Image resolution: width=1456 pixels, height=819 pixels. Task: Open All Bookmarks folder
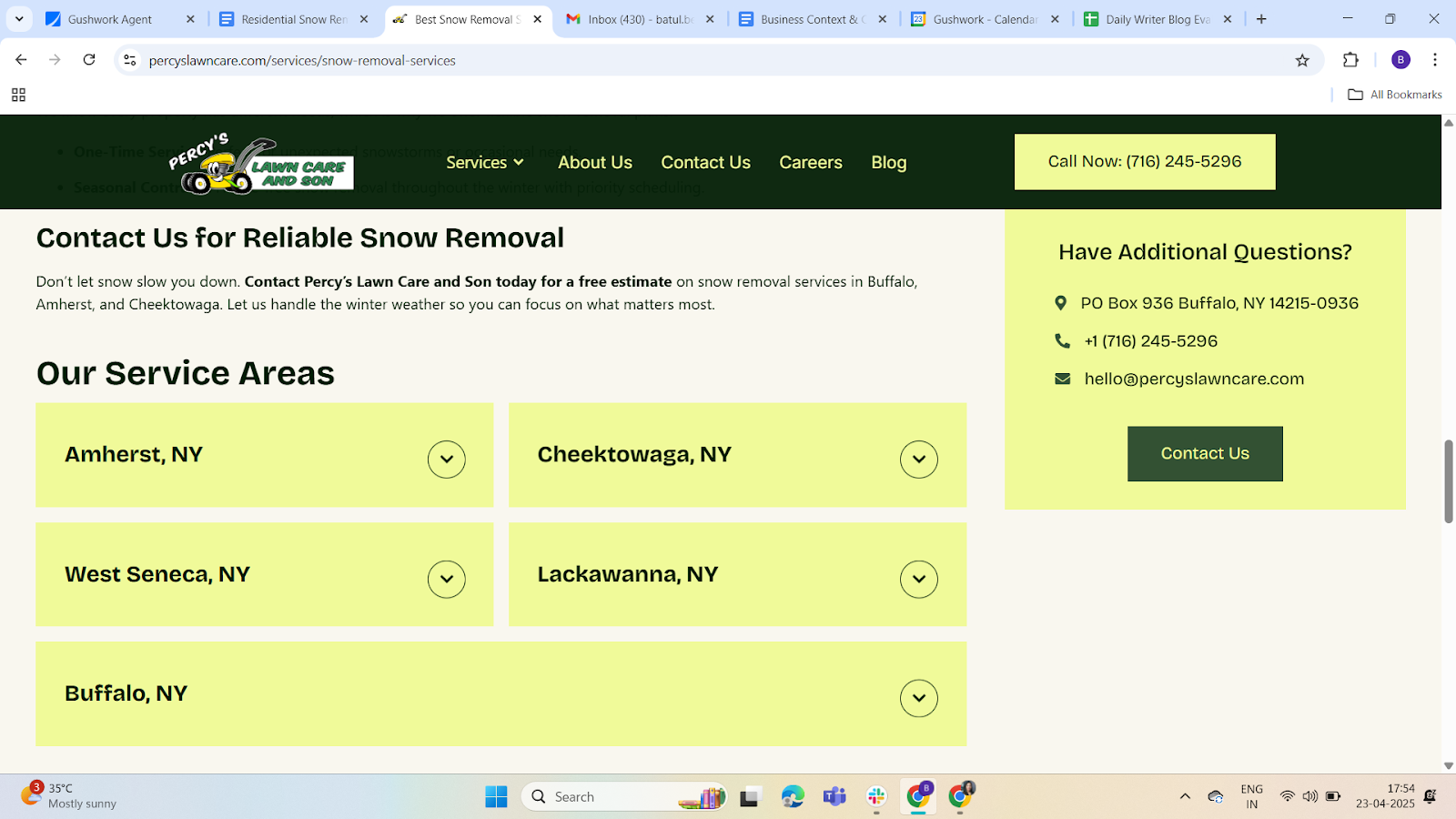point(1395,95)
